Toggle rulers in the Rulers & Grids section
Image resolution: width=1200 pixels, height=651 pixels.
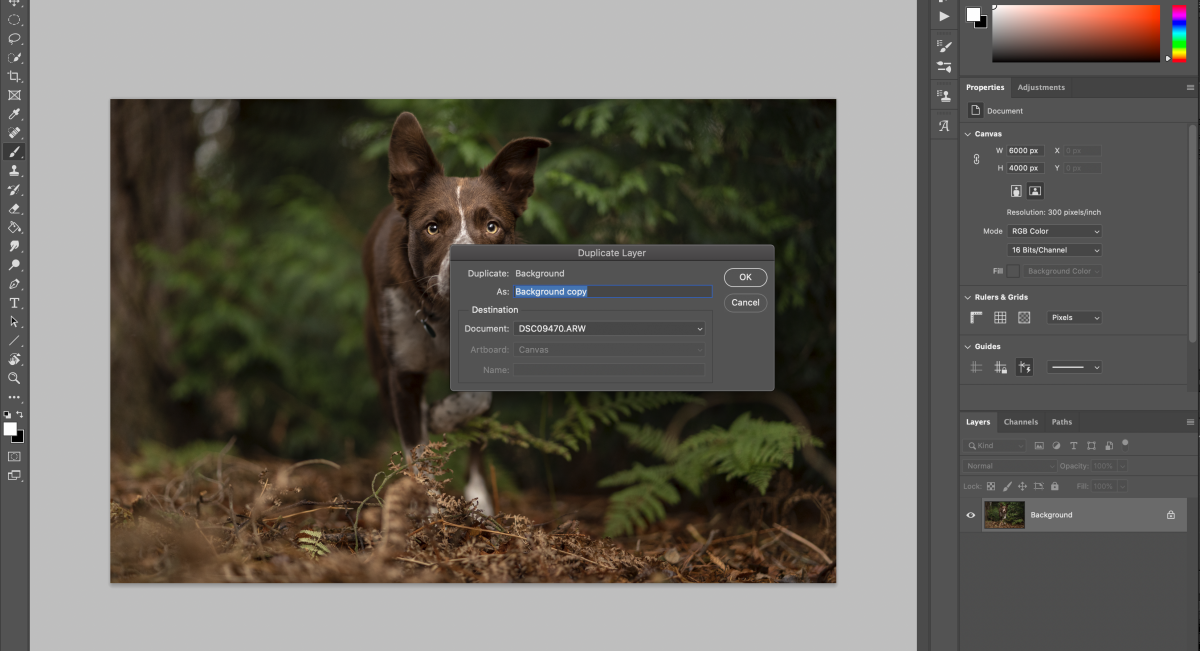975,317
